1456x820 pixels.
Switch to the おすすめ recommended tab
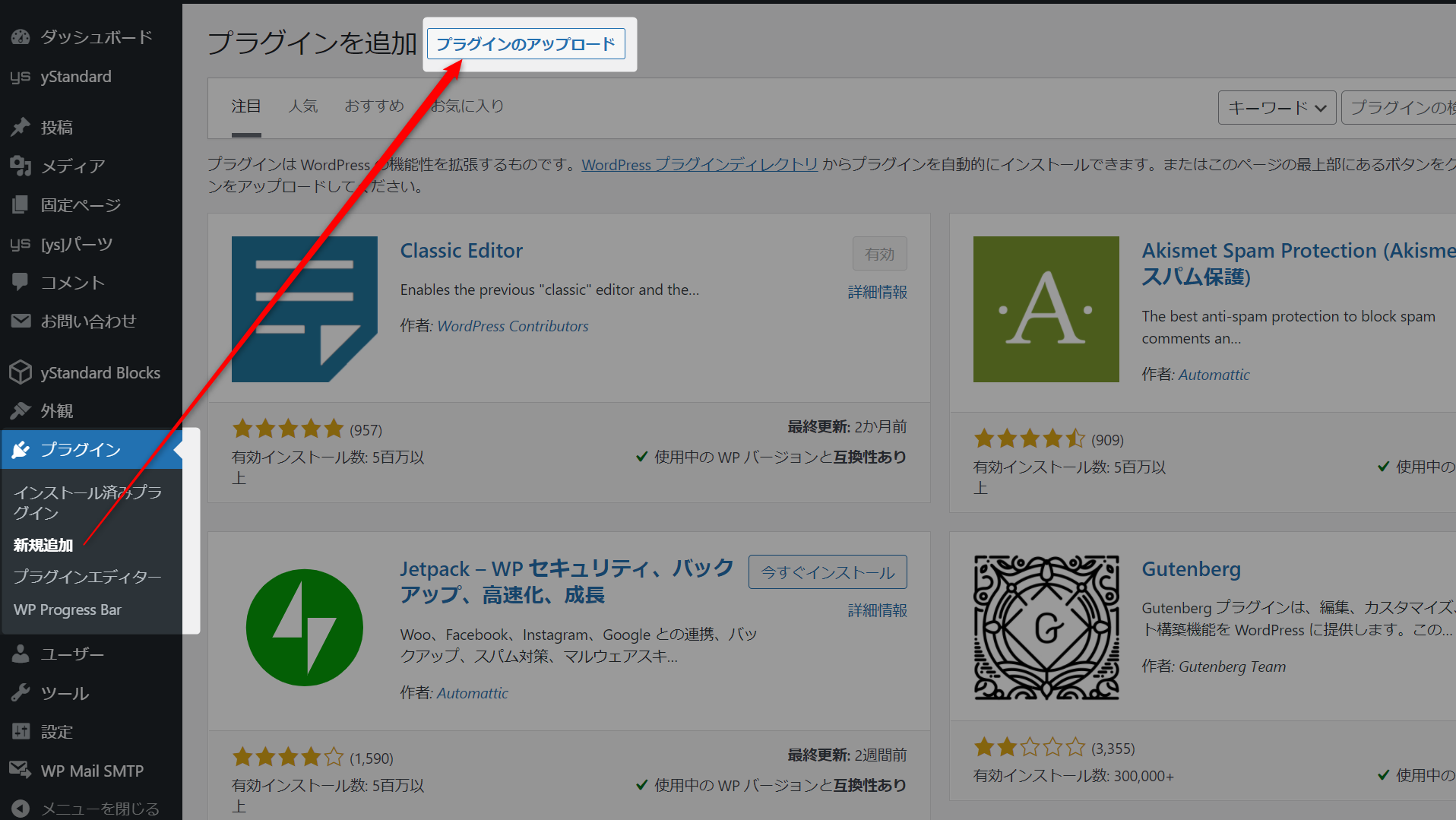(x=374, y=106)
